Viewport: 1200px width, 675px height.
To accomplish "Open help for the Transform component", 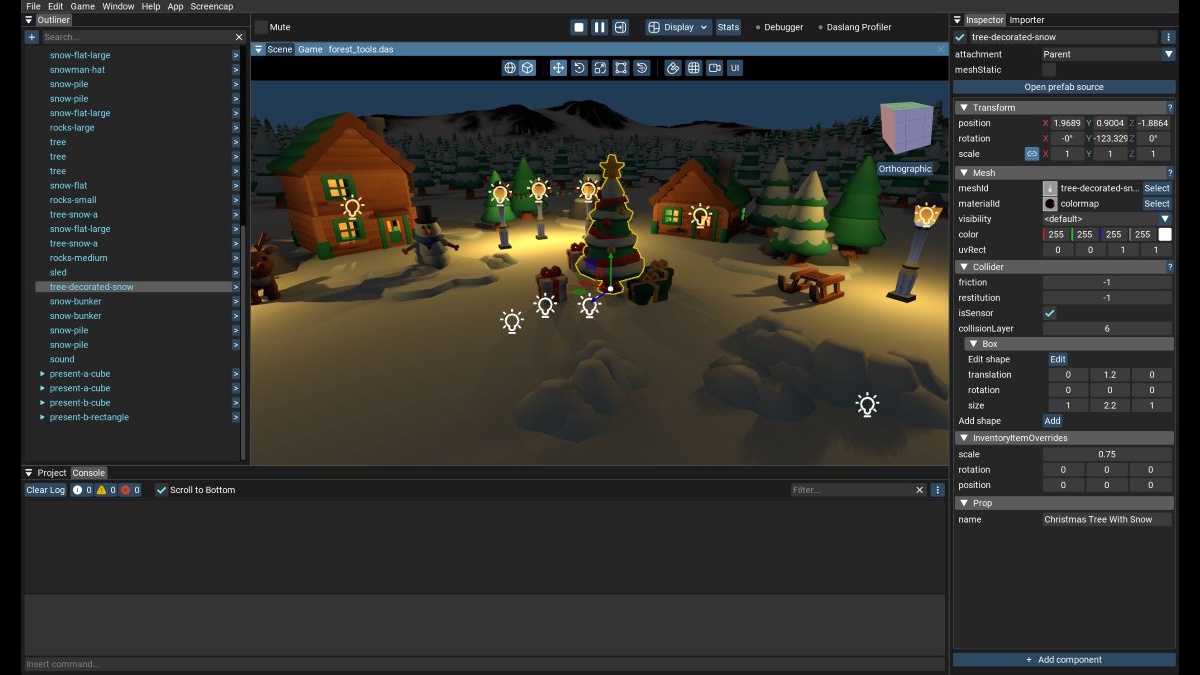I will 1170,108.
